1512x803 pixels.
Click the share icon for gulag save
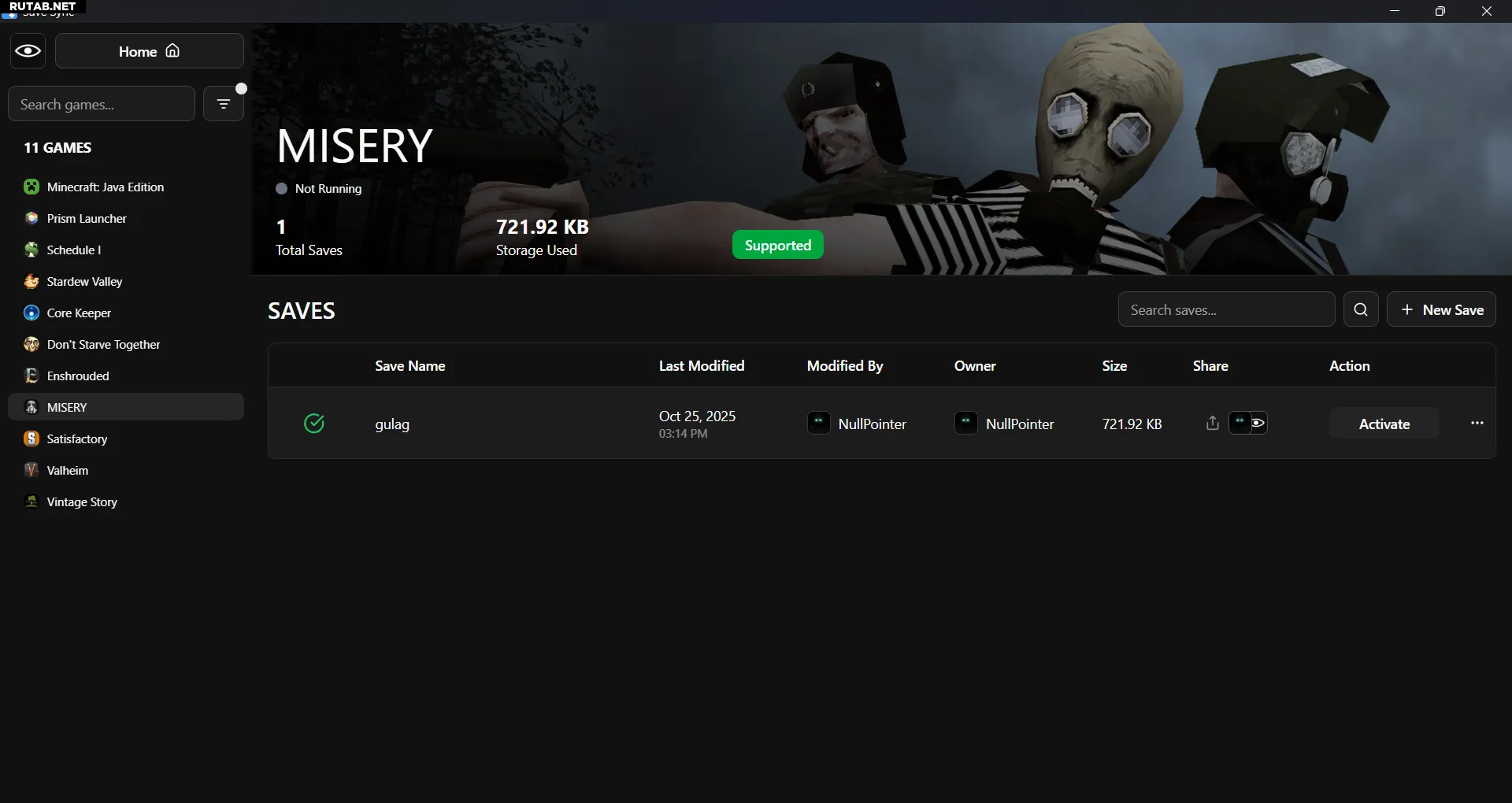(1212, 424)
